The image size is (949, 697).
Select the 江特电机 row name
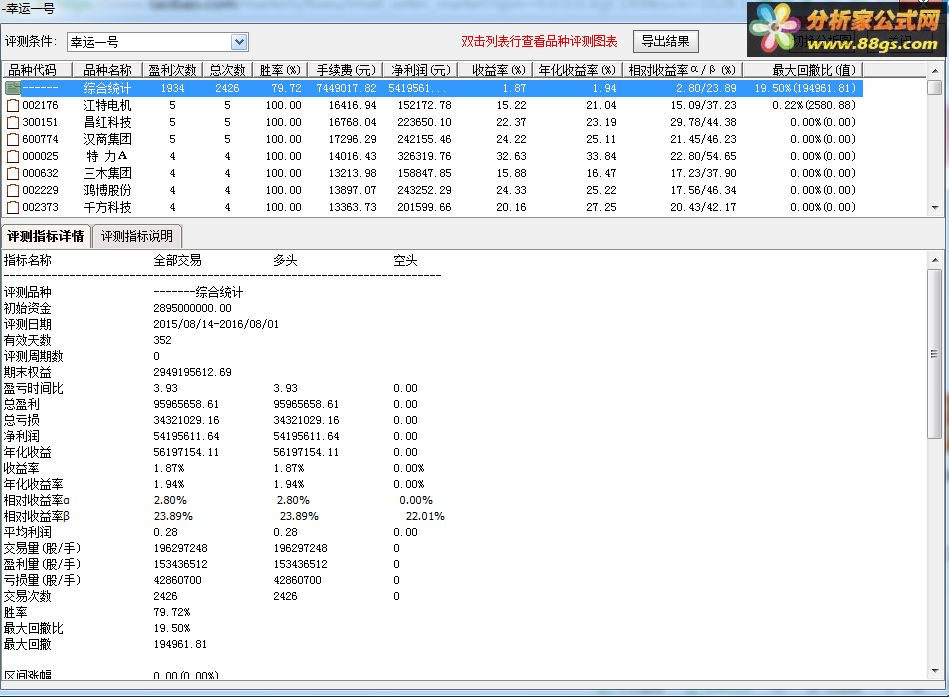(x=107, y=105)
